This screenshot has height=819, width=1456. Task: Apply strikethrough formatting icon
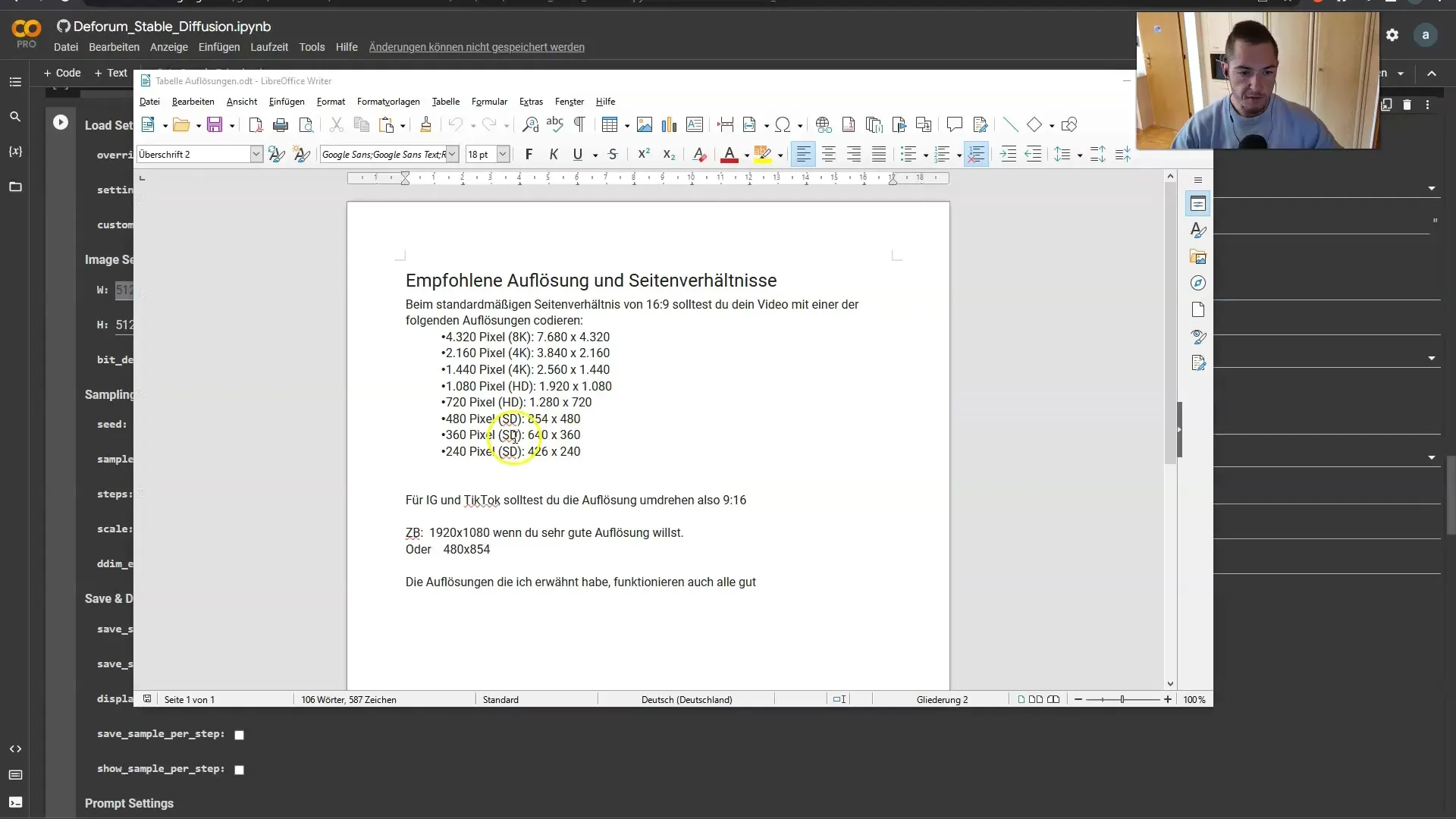click(613, 155)
